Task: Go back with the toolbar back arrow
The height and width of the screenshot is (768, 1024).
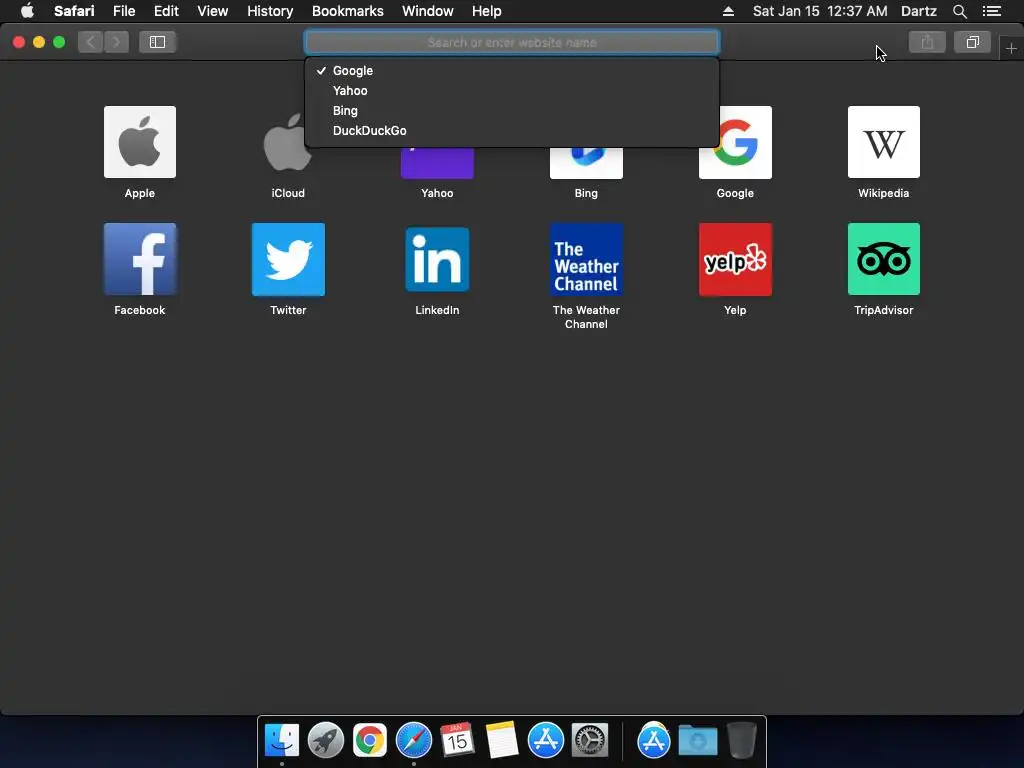Action: click(x=91, y=42)
